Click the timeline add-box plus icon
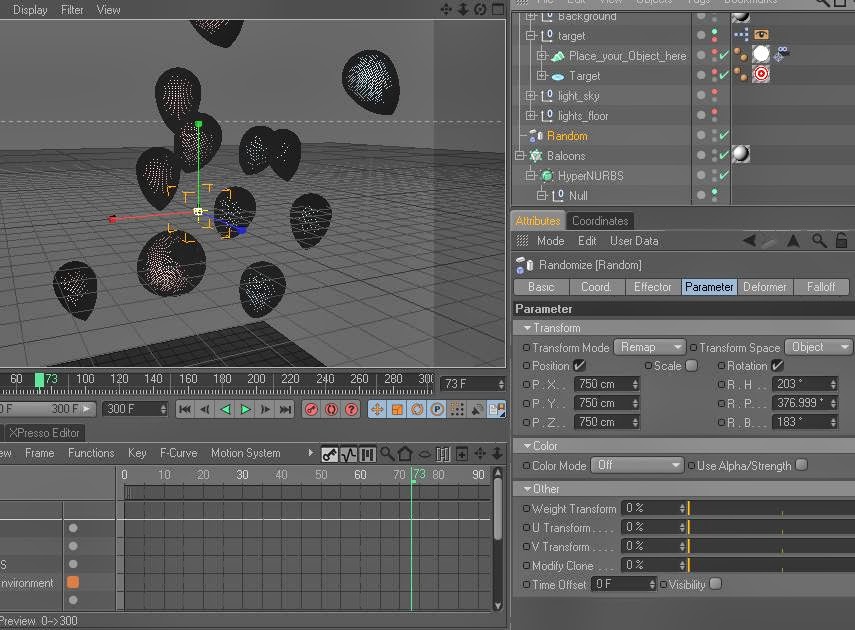855x630 pixels. [x=461, y=454]
